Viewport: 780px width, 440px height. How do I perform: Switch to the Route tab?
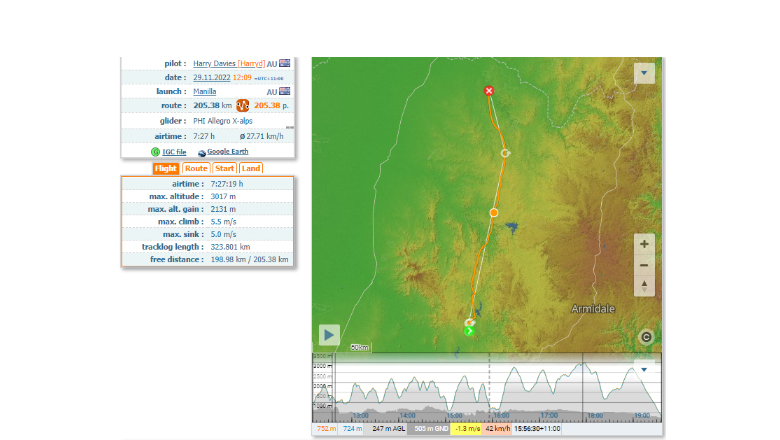(196, 169)
